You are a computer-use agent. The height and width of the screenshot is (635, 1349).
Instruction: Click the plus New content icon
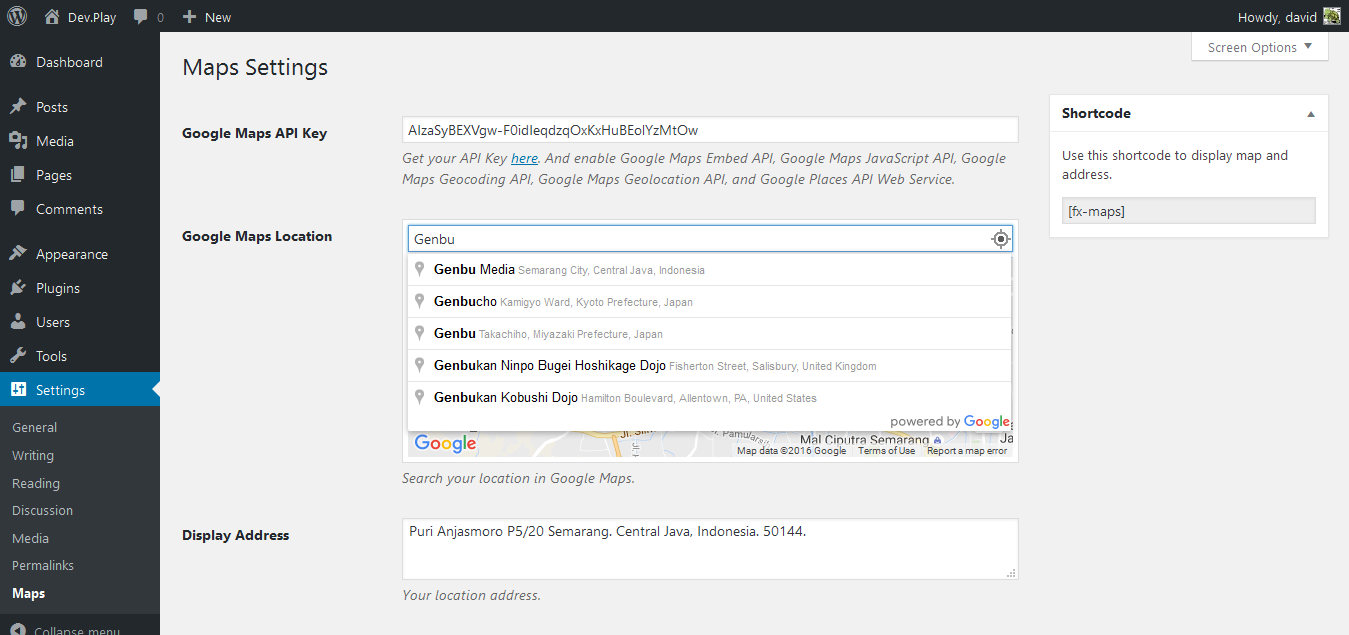click(x=189, y=17)
